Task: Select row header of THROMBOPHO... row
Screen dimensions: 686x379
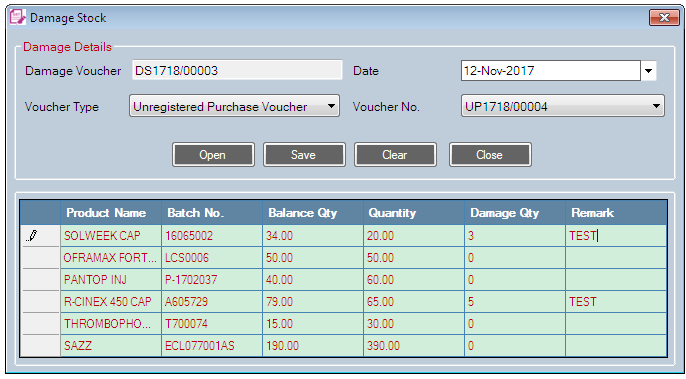Action: (40, 324)
